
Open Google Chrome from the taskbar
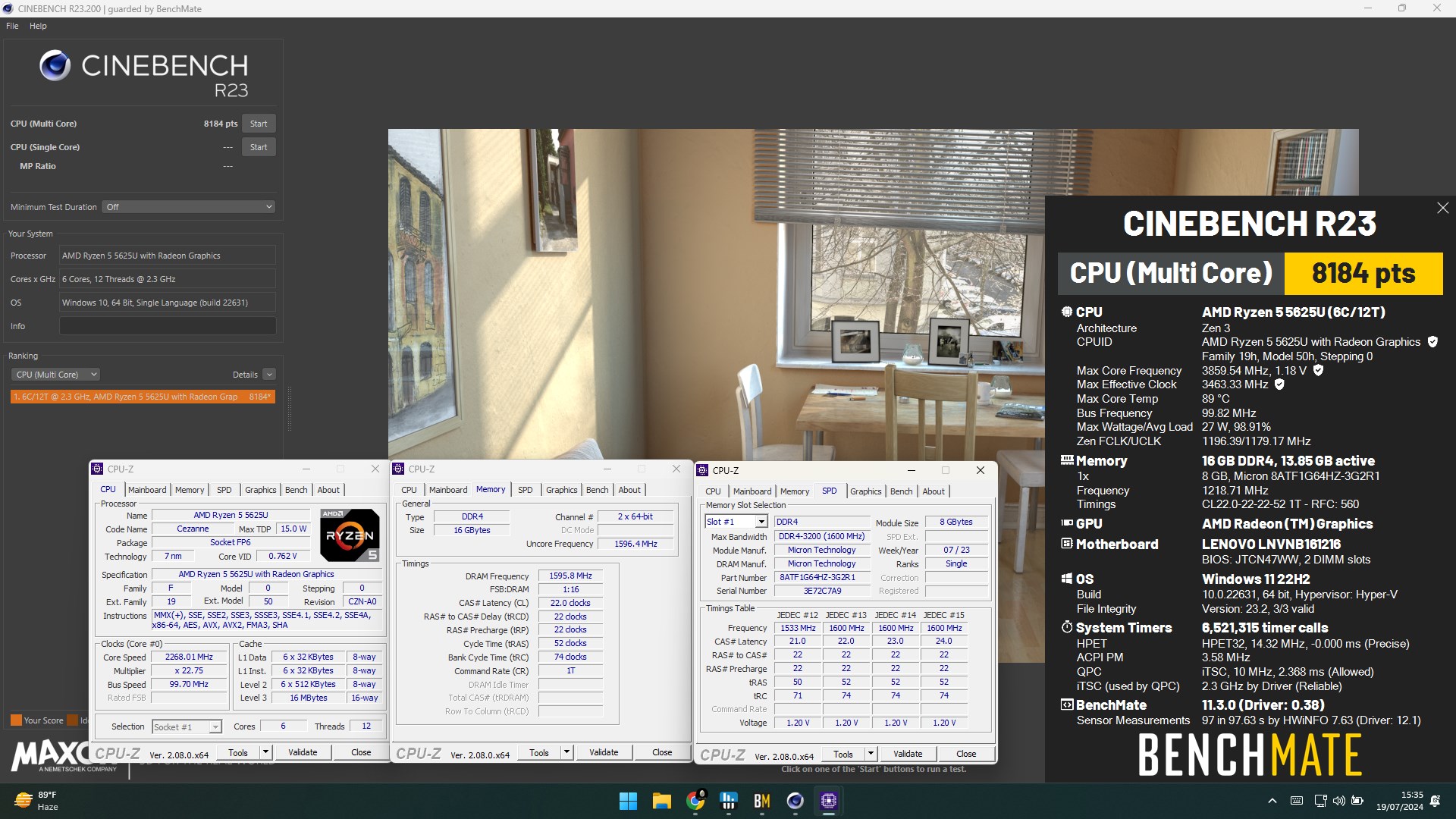(695, 801)
